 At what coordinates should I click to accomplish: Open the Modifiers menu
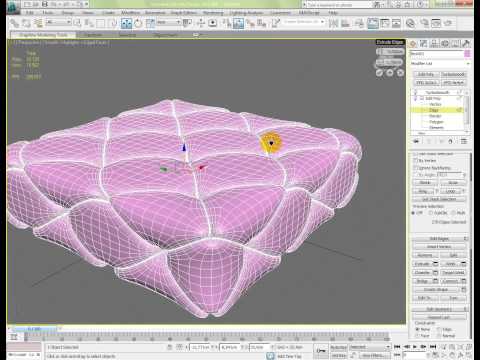pos(130,13)
